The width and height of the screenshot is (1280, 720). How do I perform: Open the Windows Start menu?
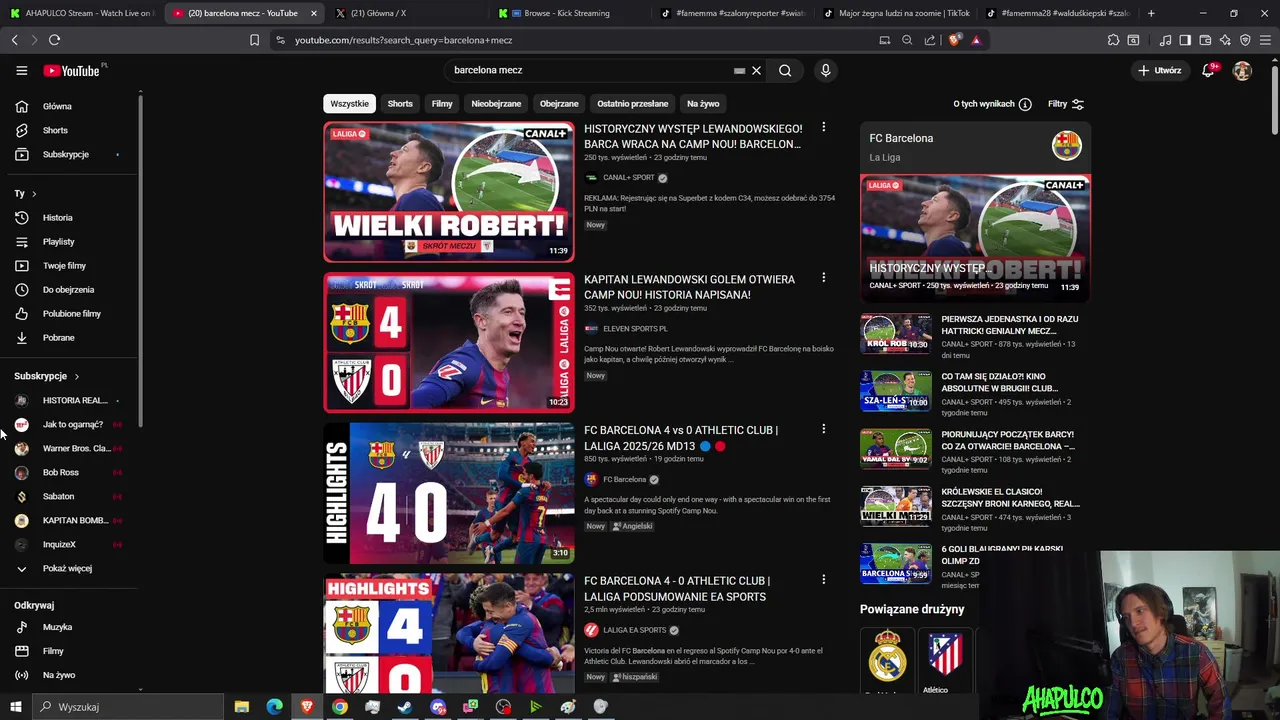[15, 707]
